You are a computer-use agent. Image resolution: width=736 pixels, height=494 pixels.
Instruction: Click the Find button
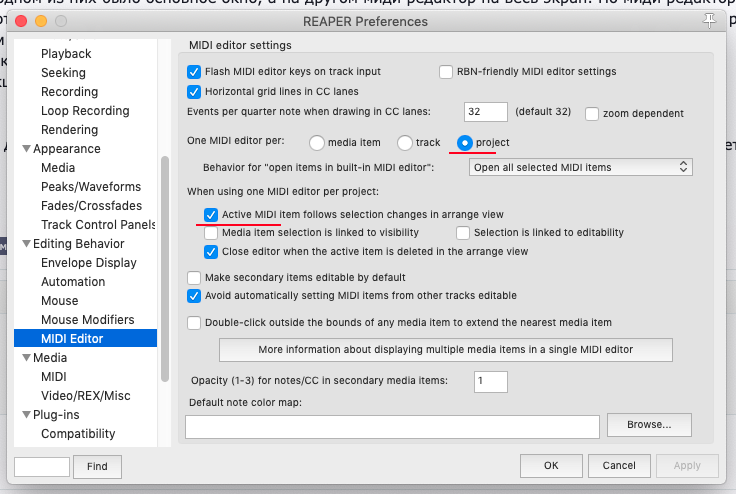(x=97, y=467)
